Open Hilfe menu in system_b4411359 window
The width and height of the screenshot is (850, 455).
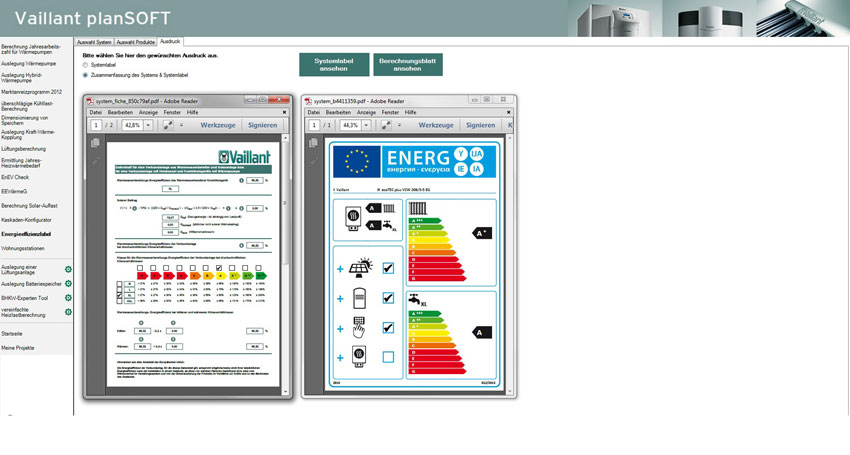410,112
